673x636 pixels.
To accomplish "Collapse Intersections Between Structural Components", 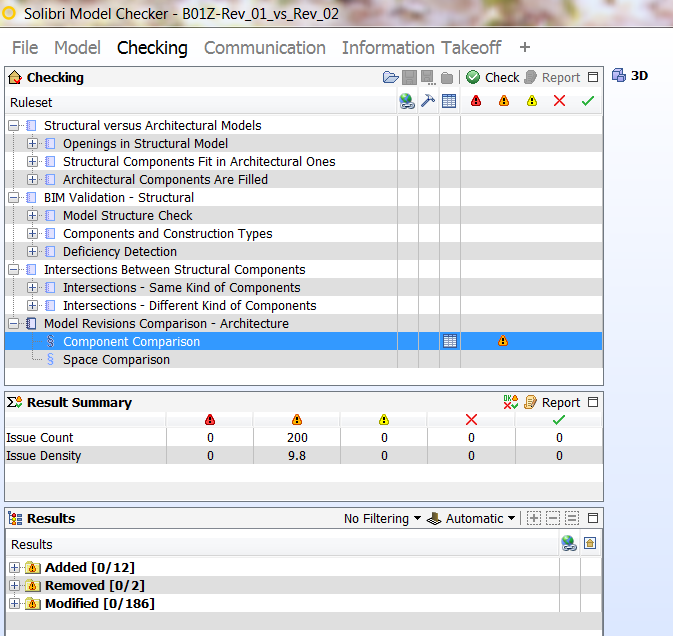I will pyautogui.click(x=14, y=270).
